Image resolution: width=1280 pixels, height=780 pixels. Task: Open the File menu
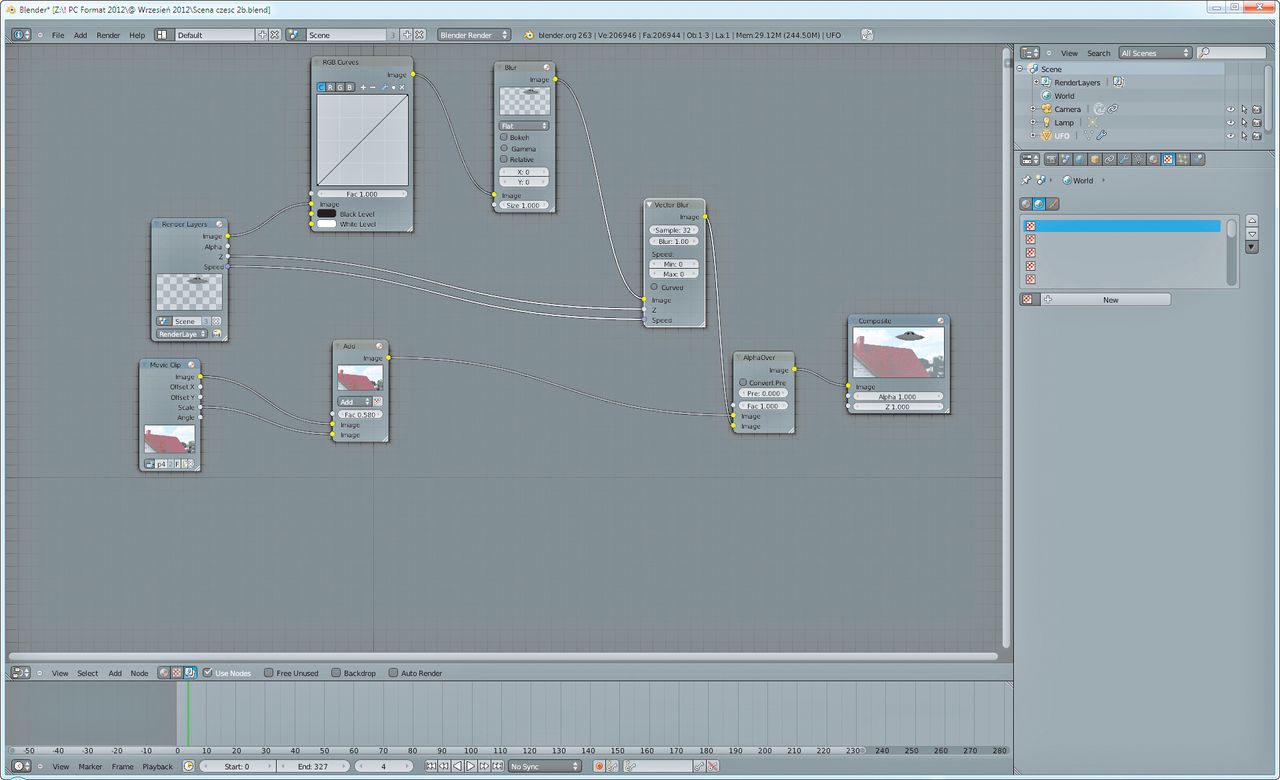(x=58, y=35)
